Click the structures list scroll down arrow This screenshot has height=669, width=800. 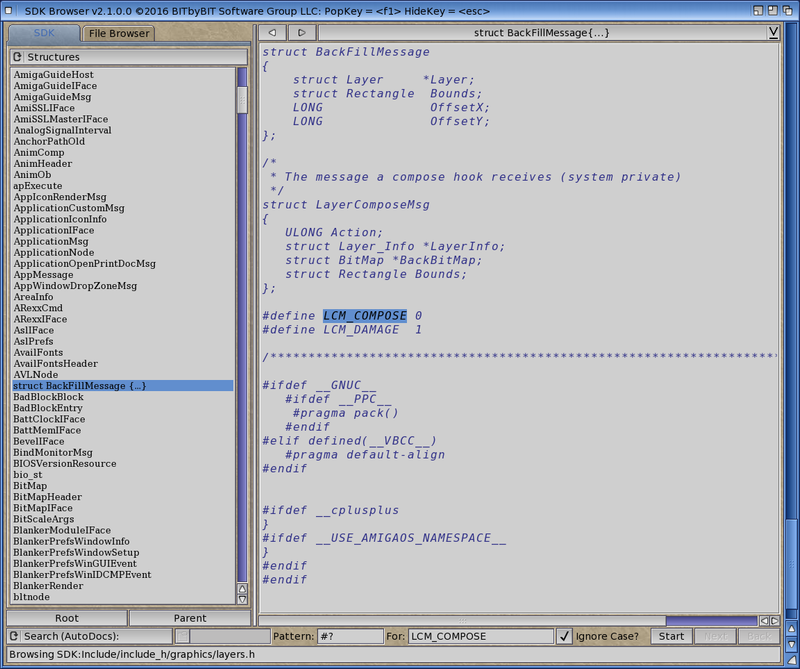242,599
